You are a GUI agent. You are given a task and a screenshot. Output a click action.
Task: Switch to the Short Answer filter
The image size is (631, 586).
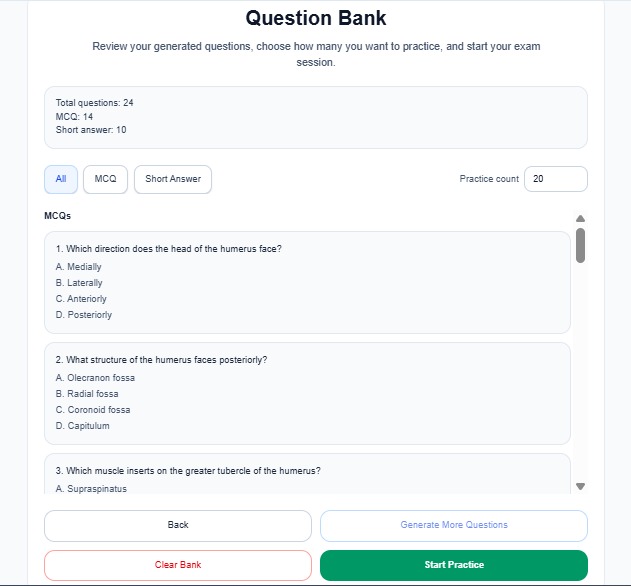pyautogui.click(x=173, y=179)
